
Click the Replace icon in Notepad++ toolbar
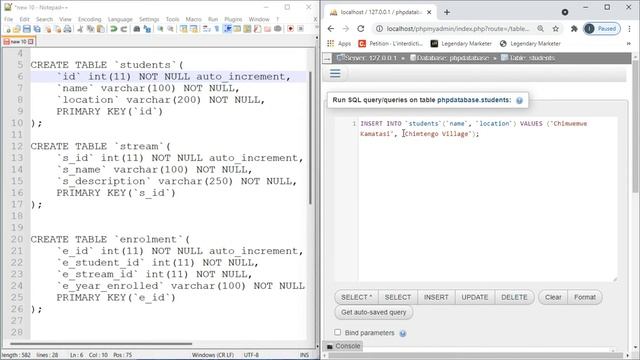[x=147, y=29]
